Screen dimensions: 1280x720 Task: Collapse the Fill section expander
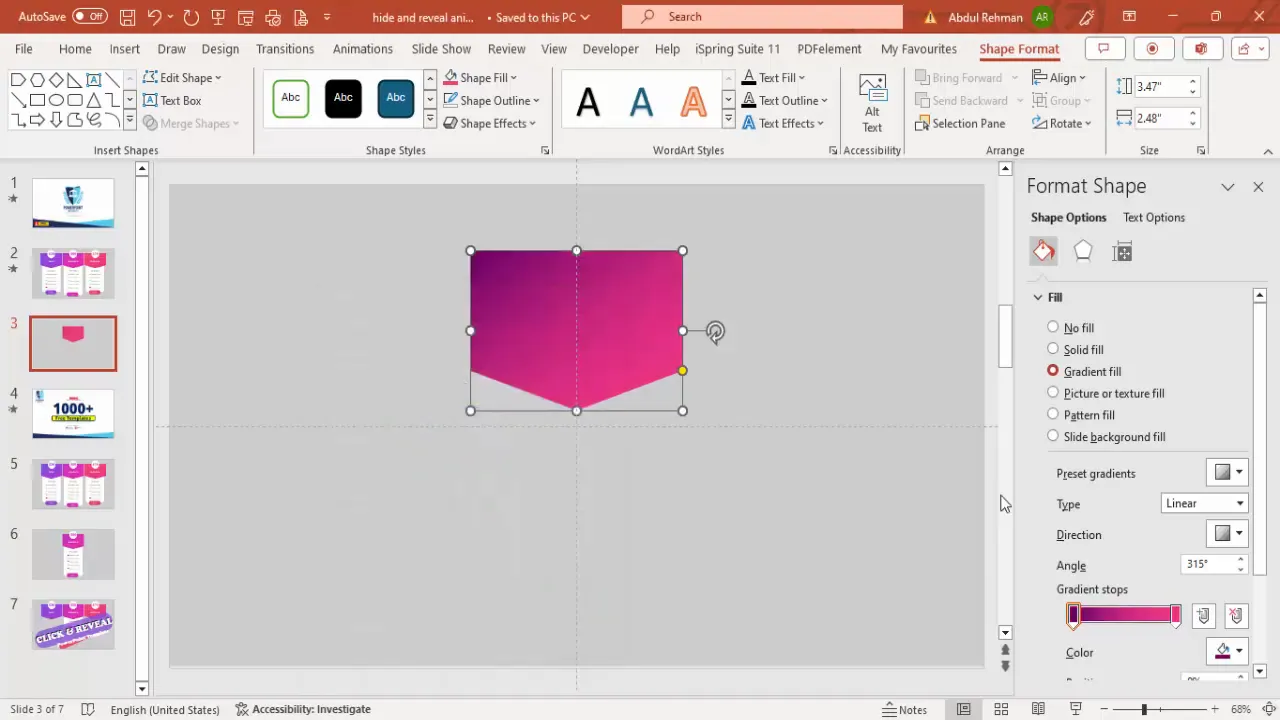(1038, 297)
